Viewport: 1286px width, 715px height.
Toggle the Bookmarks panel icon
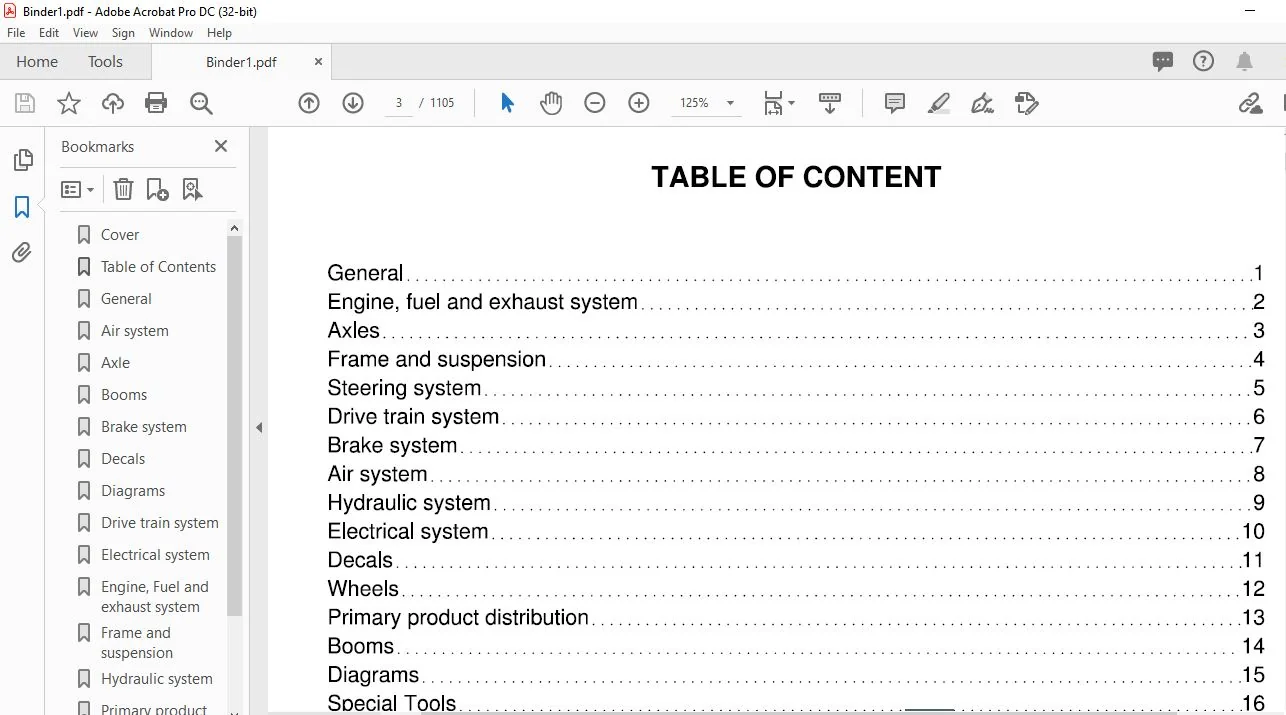click(22, 207)
